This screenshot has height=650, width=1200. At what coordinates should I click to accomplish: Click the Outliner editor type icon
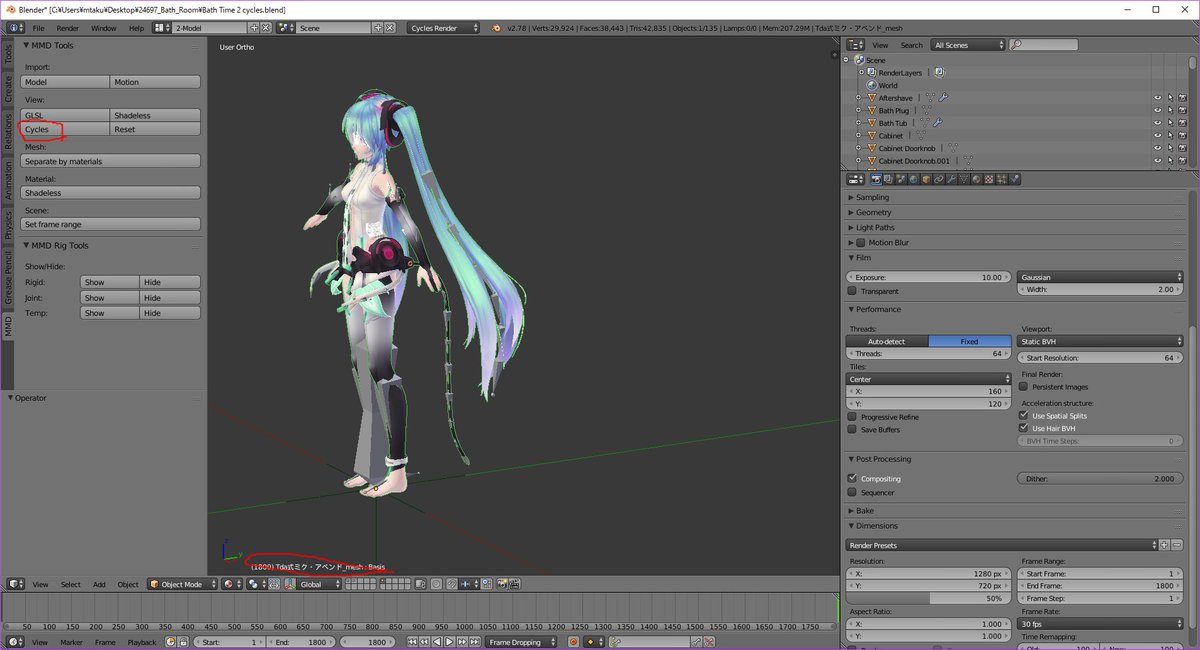pos(856,44)
